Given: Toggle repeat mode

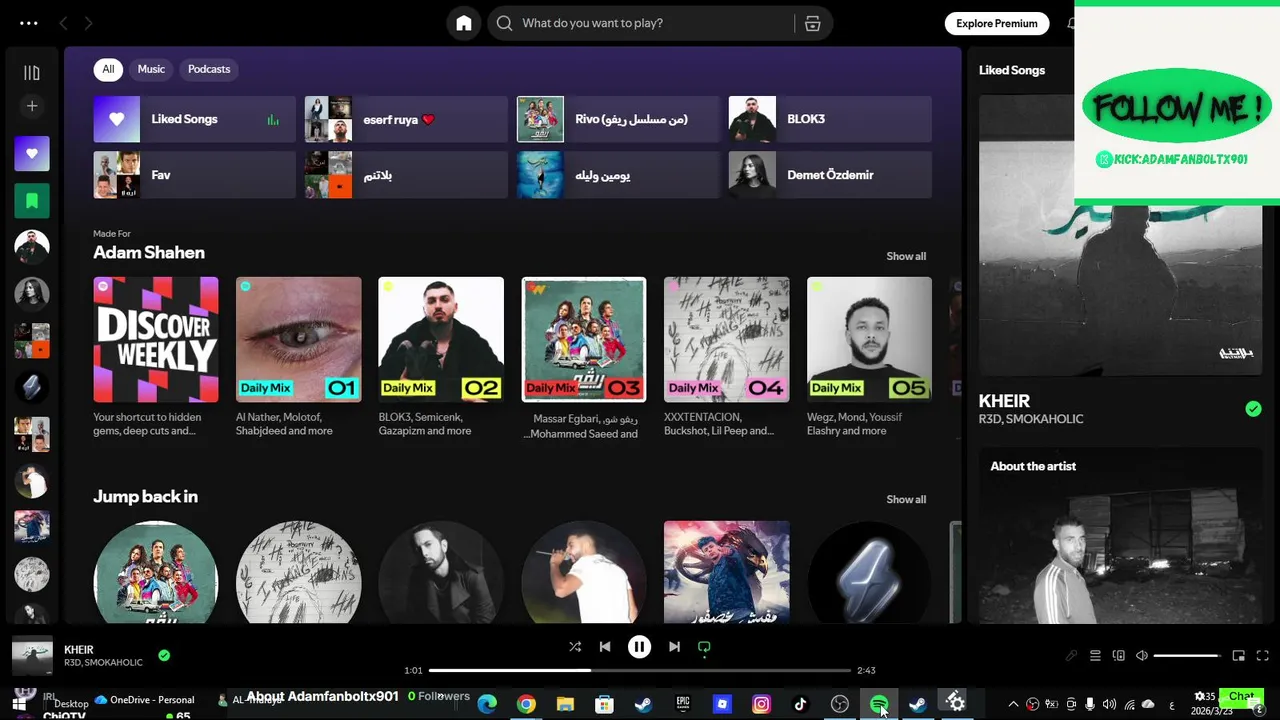Looking at the screenshot, I should coord(704,647).
